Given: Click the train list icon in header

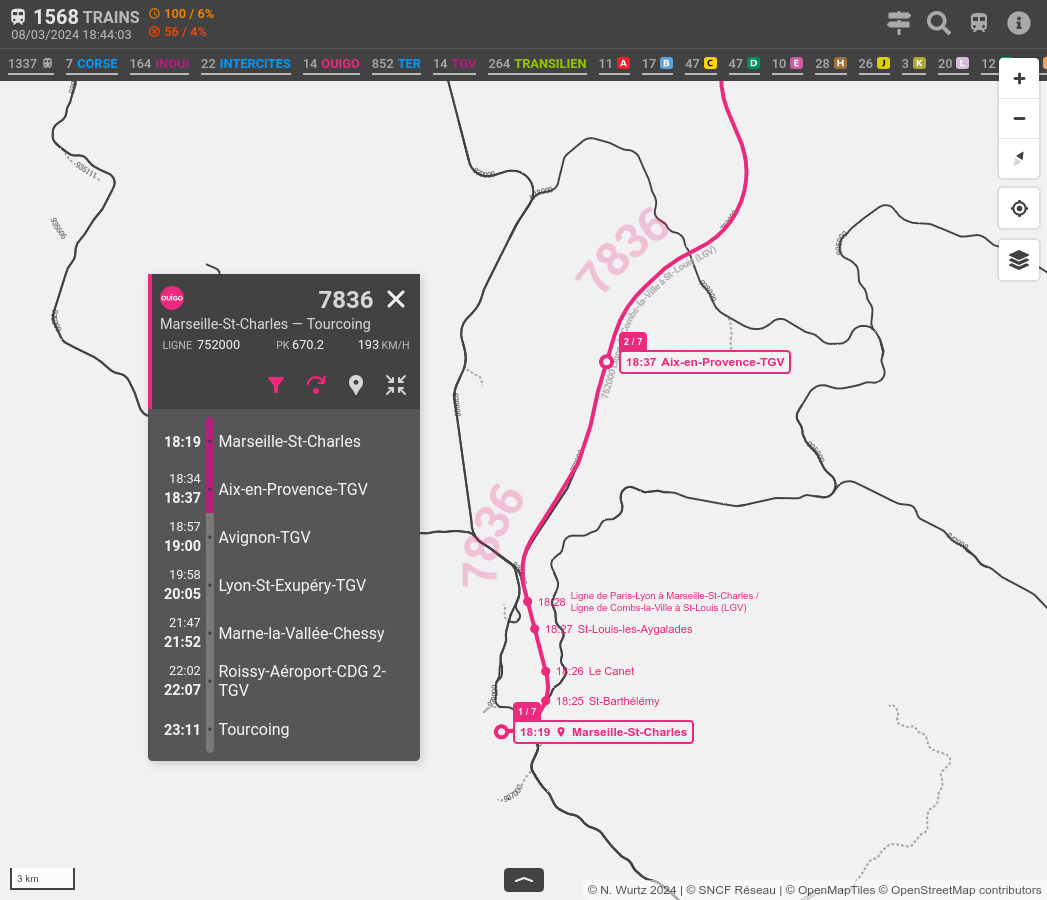Looking at the screenshot, I should (x=979, y=23).
